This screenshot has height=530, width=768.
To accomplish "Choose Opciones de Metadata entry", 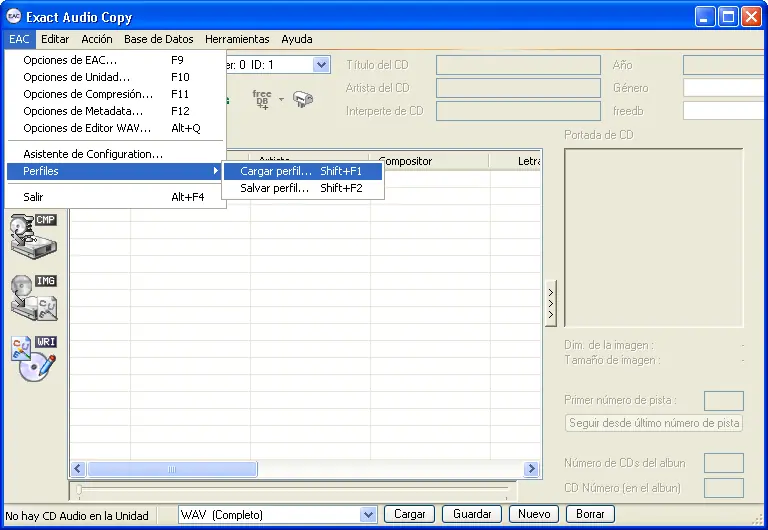I will tap(115, 111).
